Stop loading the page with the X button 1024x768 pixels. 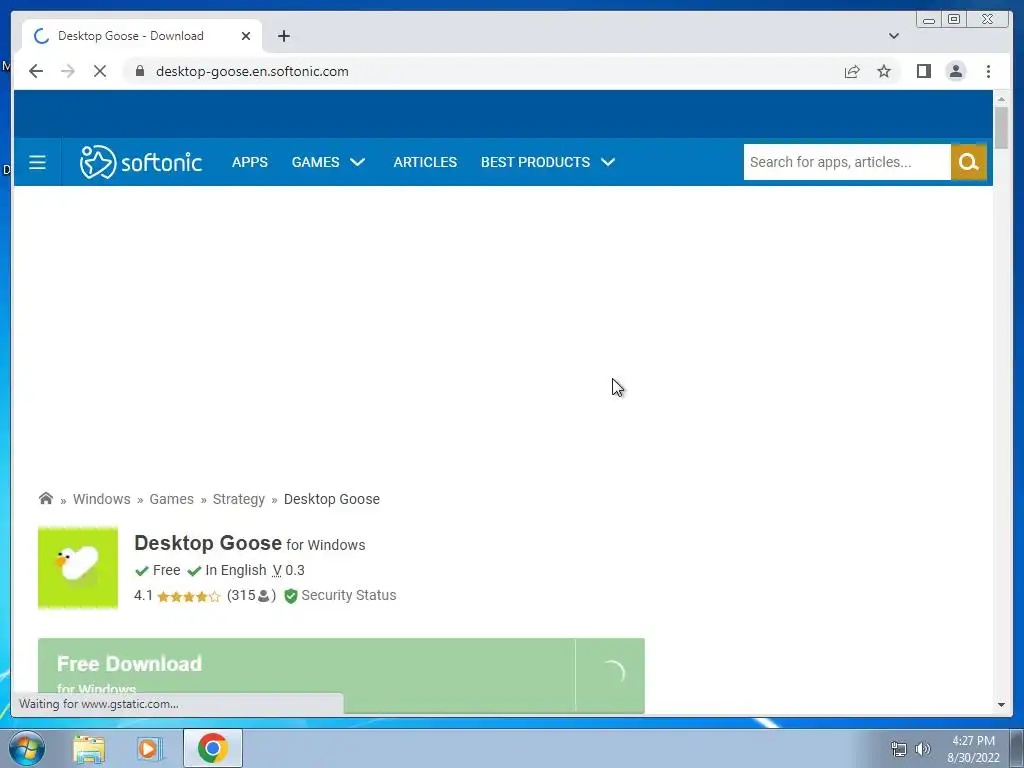click(100, 71)
